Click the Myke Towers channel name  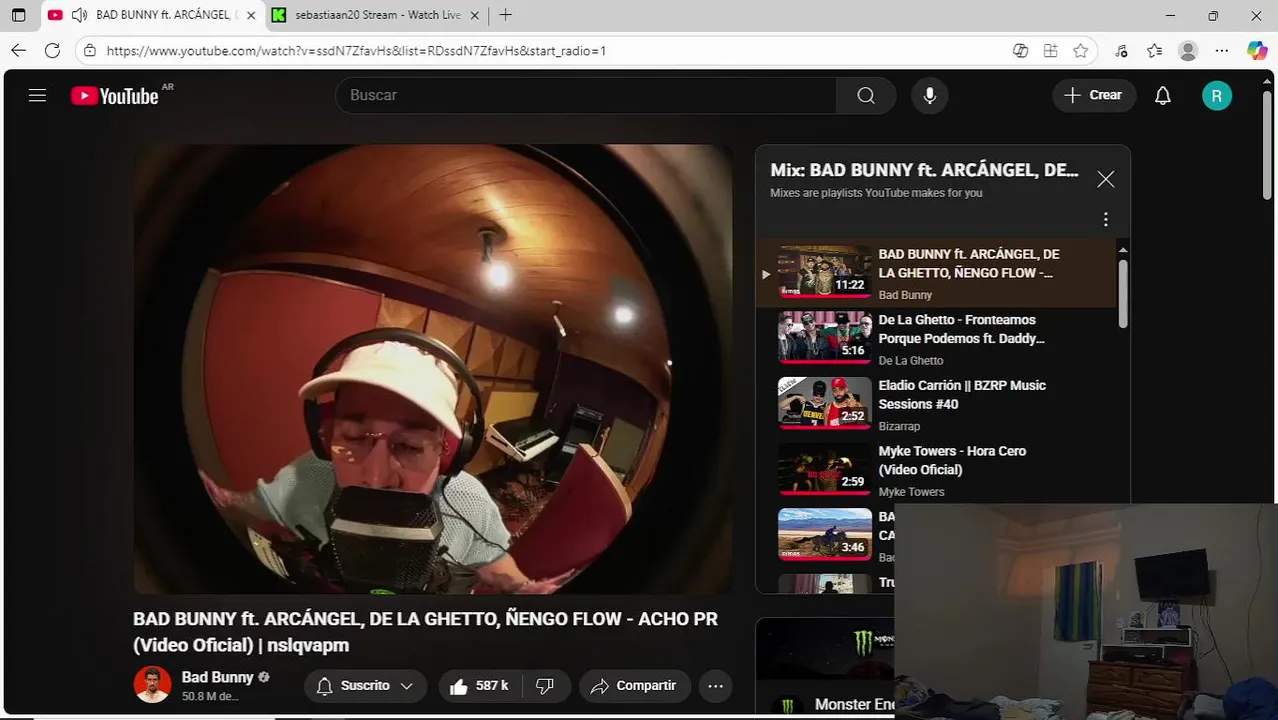[911, 492]
